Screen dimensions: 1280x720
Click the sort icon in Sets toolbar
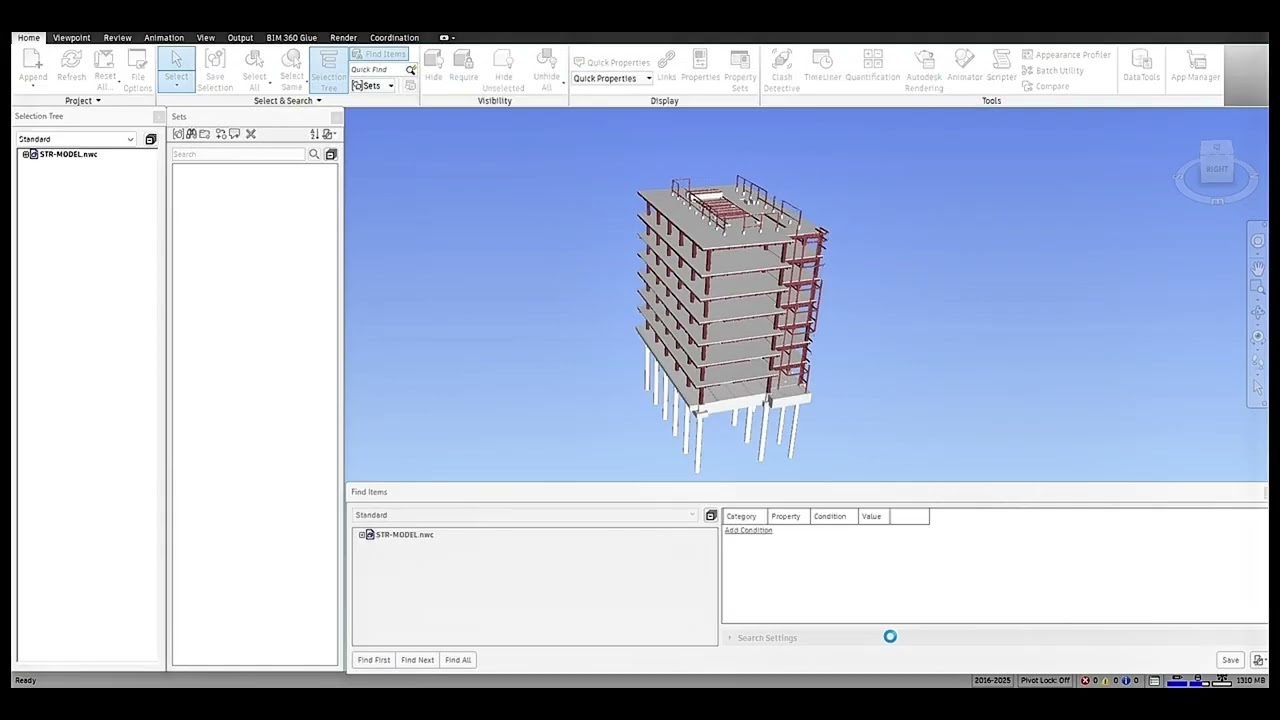click(x=314, y=134)
